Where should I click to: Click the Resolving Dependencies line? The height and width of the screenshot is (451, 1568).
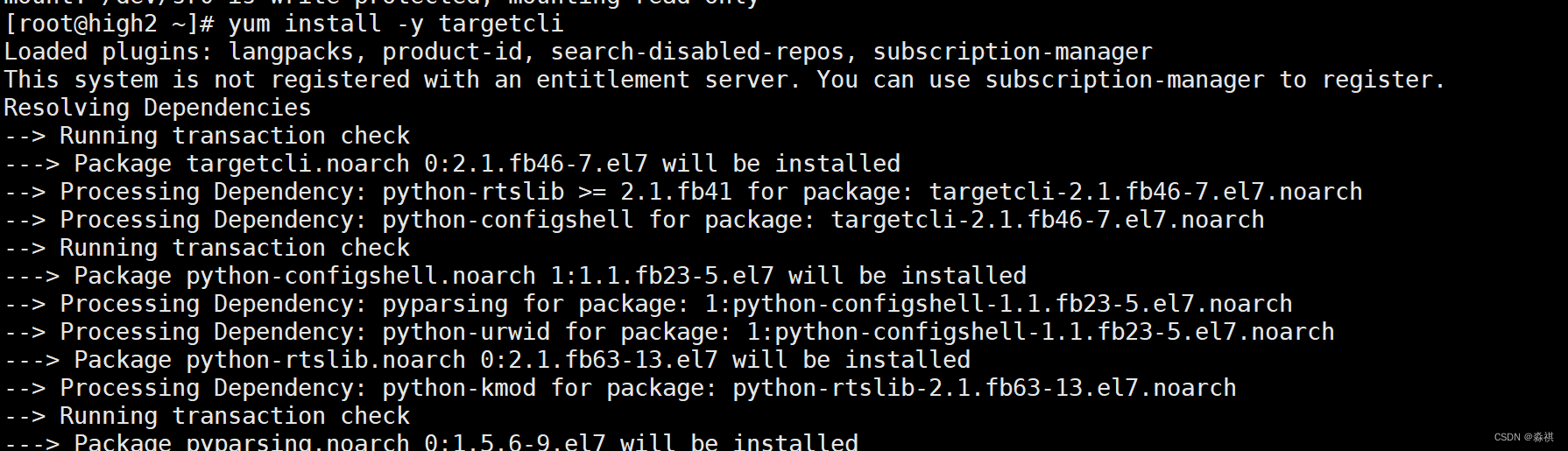(158, 108)
